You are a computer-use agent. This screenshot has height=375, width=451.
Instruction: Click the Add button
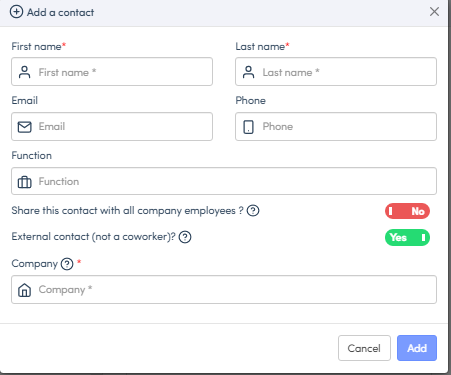(417, 348)
